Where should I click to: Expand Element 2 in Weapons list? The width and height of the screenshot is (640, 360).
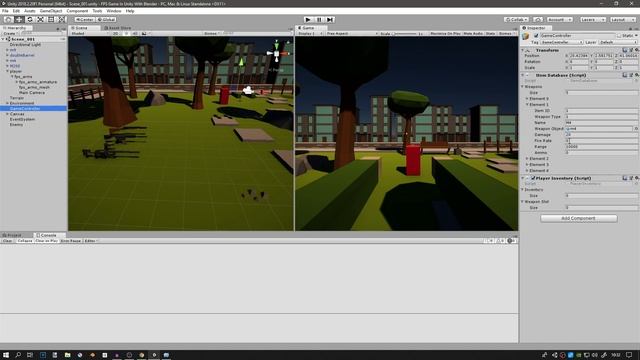pyautogui.click(x=527, y=158)
